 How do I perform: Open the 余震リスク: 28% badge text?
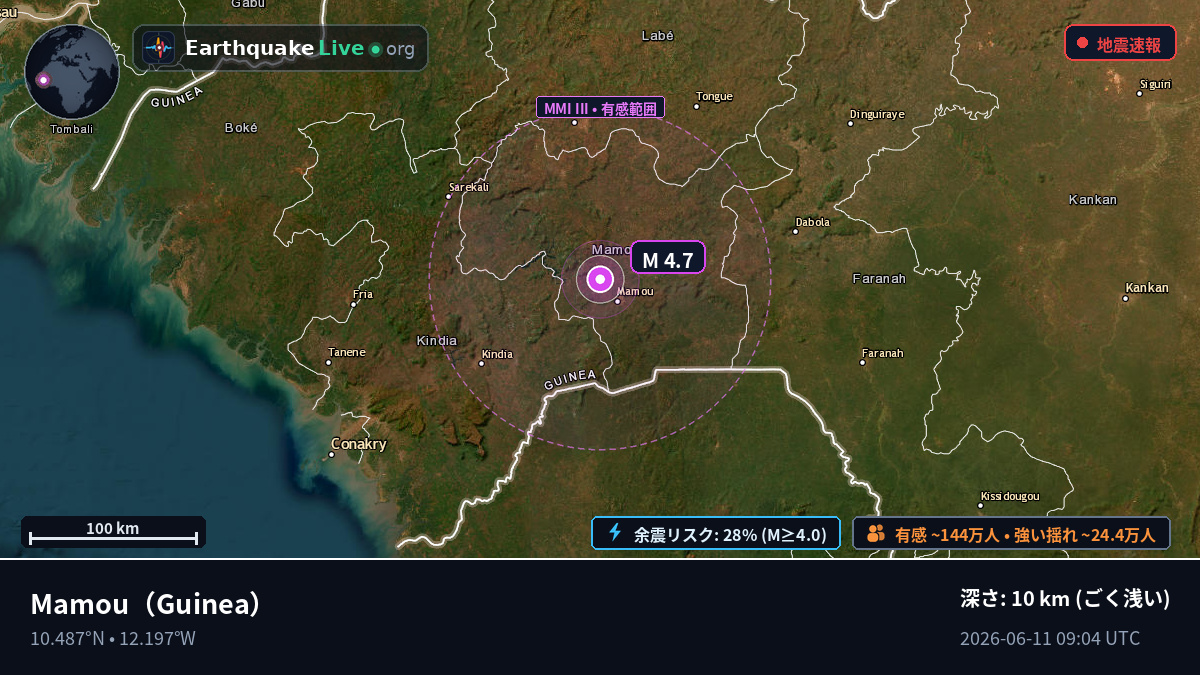(x=730, y=534)
